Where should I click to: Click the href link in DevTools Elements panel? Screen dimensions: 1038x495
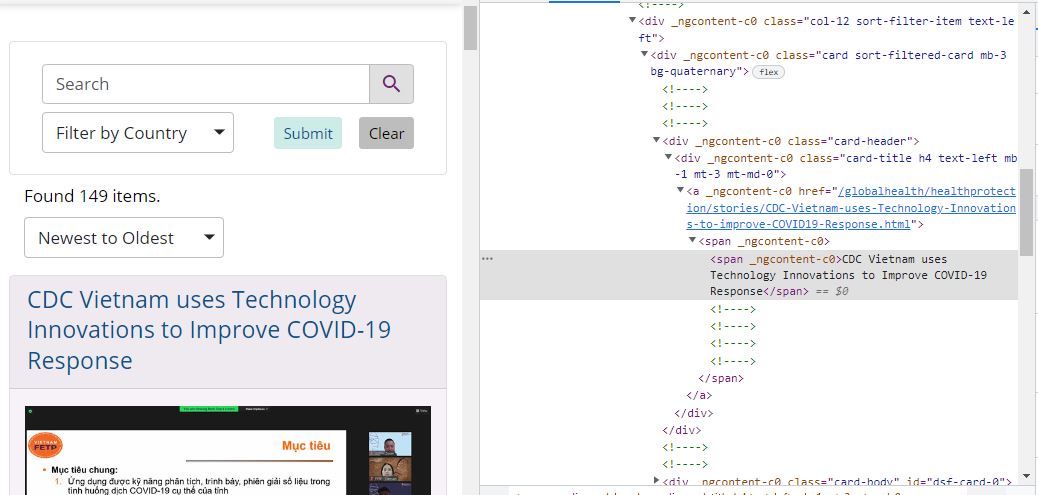coord(851,208)
